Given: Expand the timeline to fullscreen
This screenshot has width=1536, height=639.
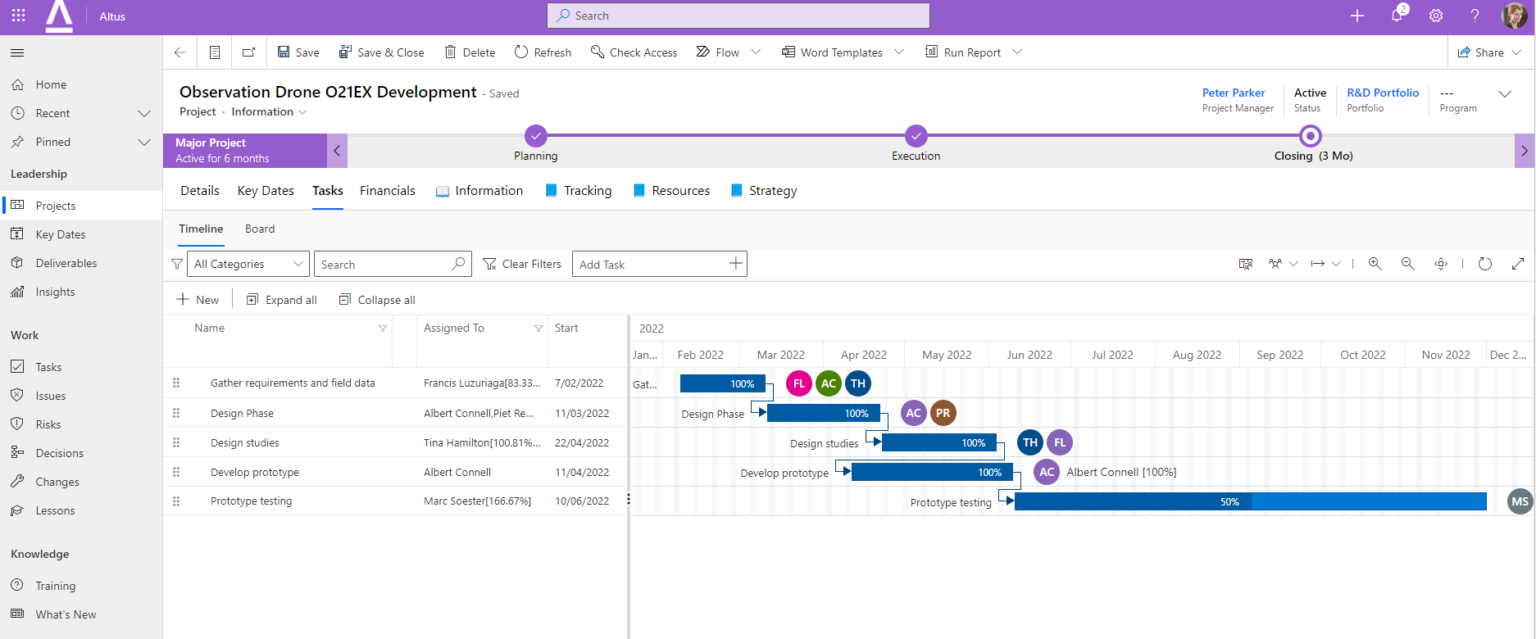Looking at the screenshot, I should tap(1518, 263).
